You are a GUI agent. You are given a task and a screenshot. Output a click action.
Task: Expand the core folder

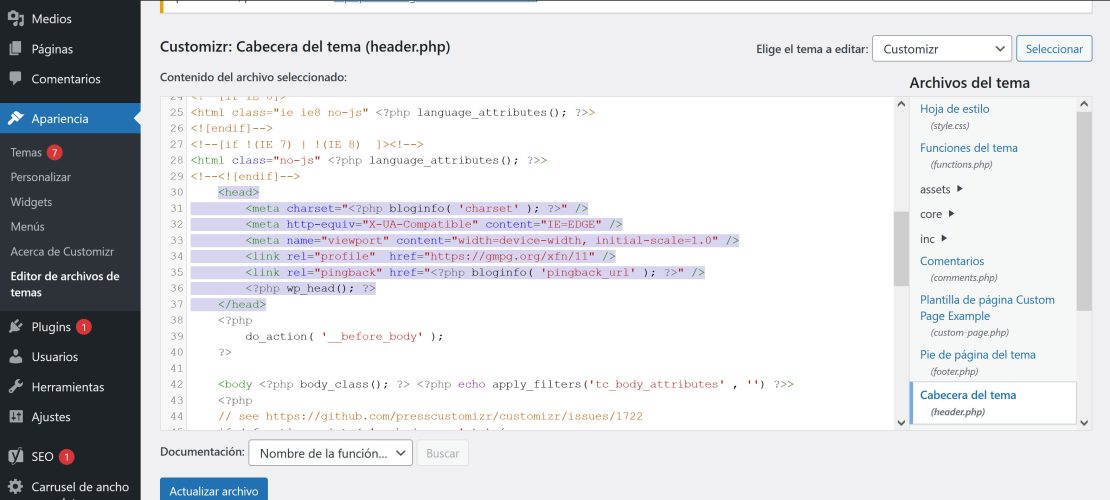(x=937, y=214)
